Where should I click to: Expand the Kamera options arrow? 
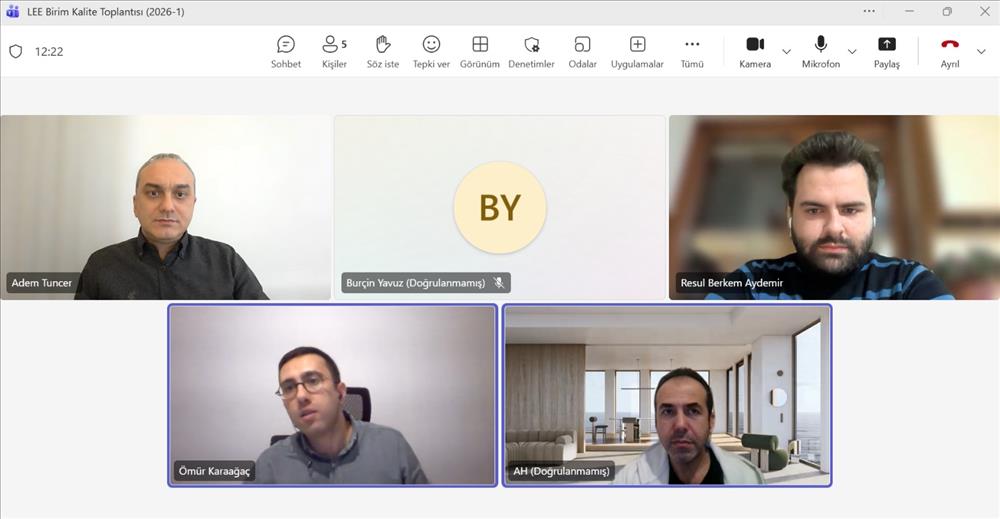tap(786, 52)
